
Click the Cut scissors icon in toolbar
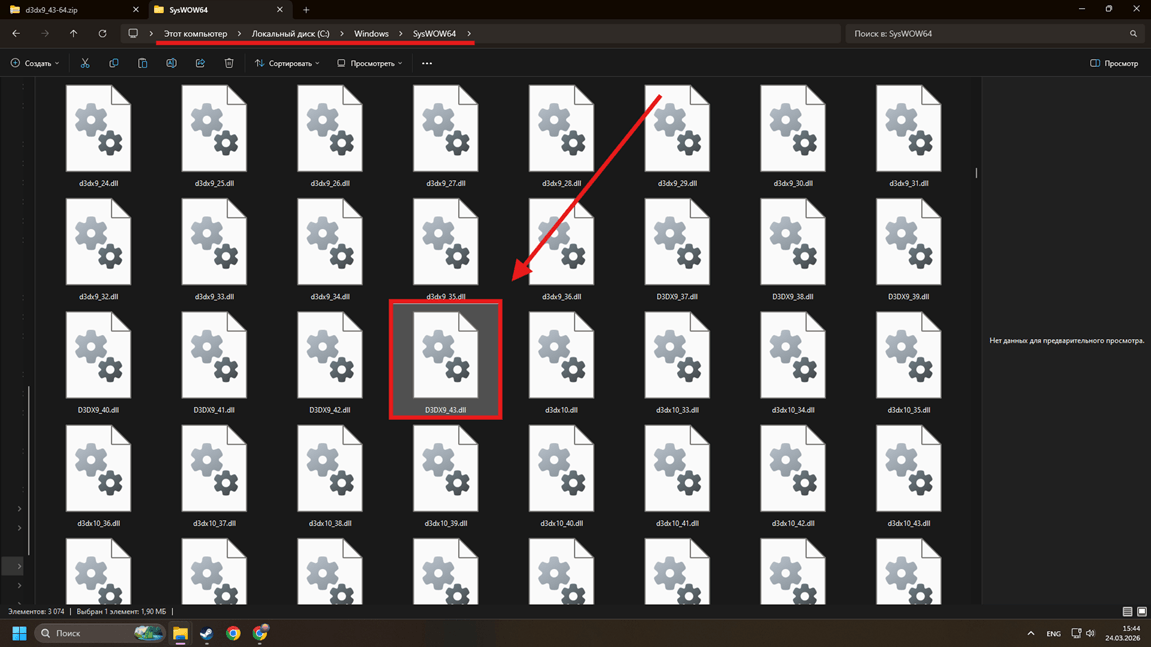[85, 63]
